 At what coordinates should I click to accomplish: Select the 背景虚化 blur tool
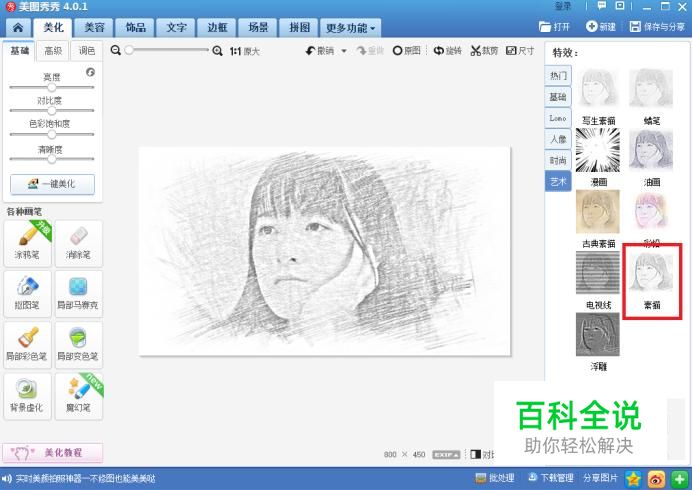pyautogui.click(x=27, y=396)
